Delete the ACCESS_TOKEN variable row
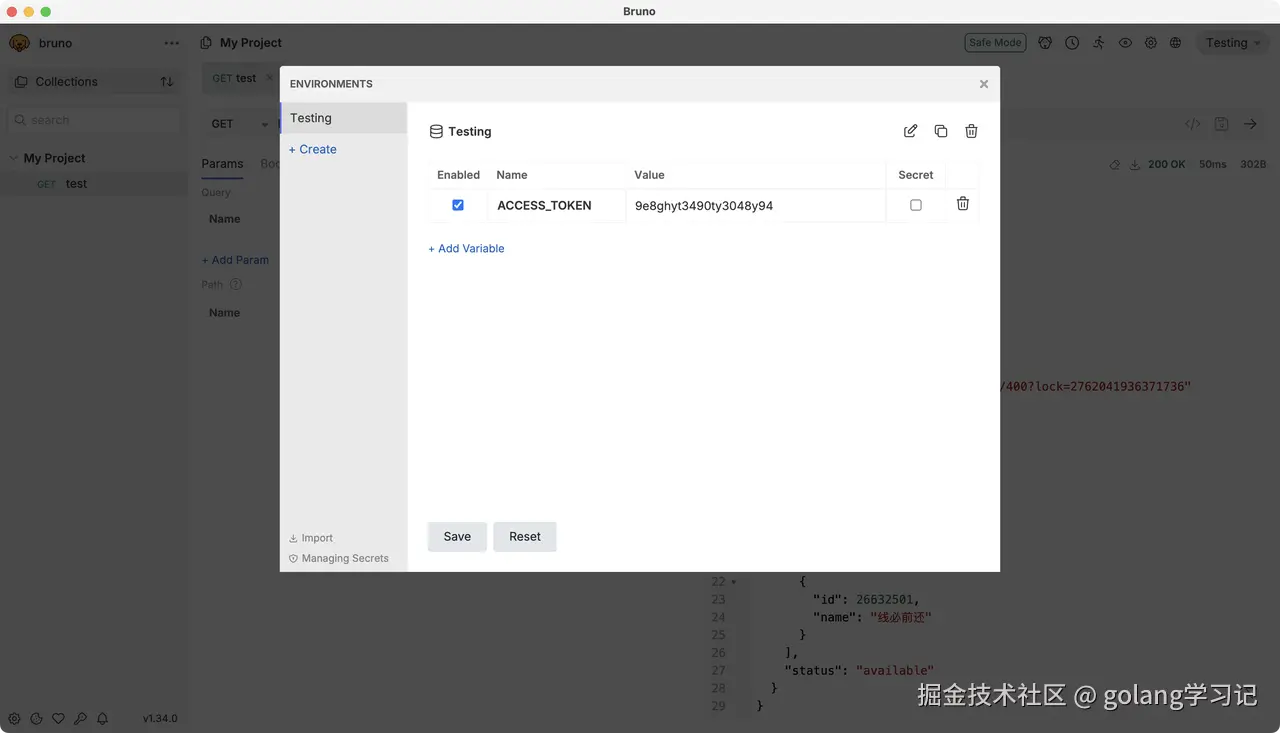The width and height of the screenshot is (1280, 733). pyautogui.click(x=963, y=204)
